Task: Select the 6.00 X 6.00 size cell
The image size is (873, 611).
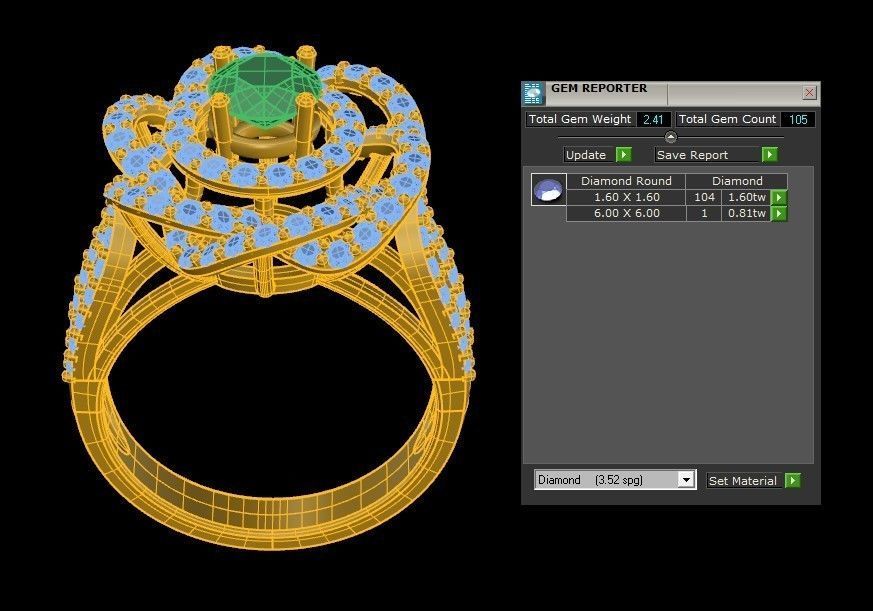Action: [x=626, y=213]
